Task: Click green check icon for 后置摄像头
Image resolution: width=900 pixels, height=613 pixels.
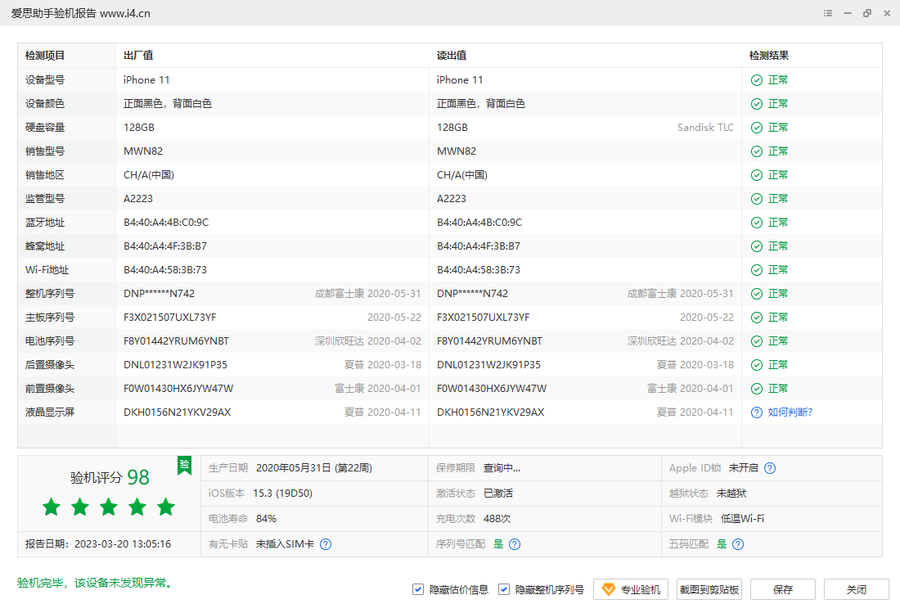Action: [x=757, y=365]
